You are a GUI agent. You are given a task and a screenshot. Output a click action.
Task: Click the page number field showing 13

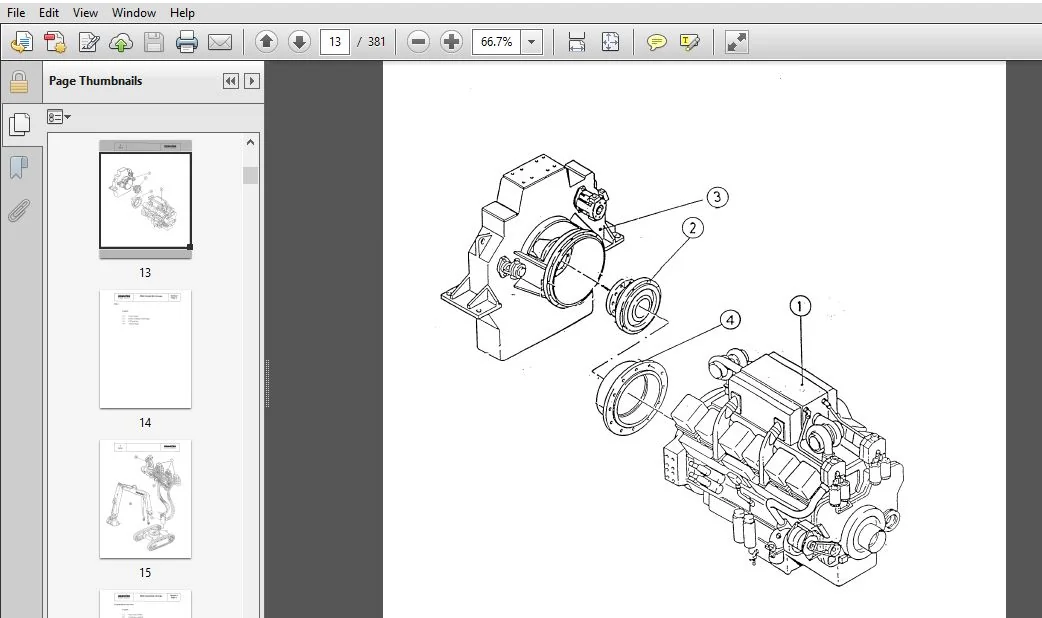click(335, 42)
